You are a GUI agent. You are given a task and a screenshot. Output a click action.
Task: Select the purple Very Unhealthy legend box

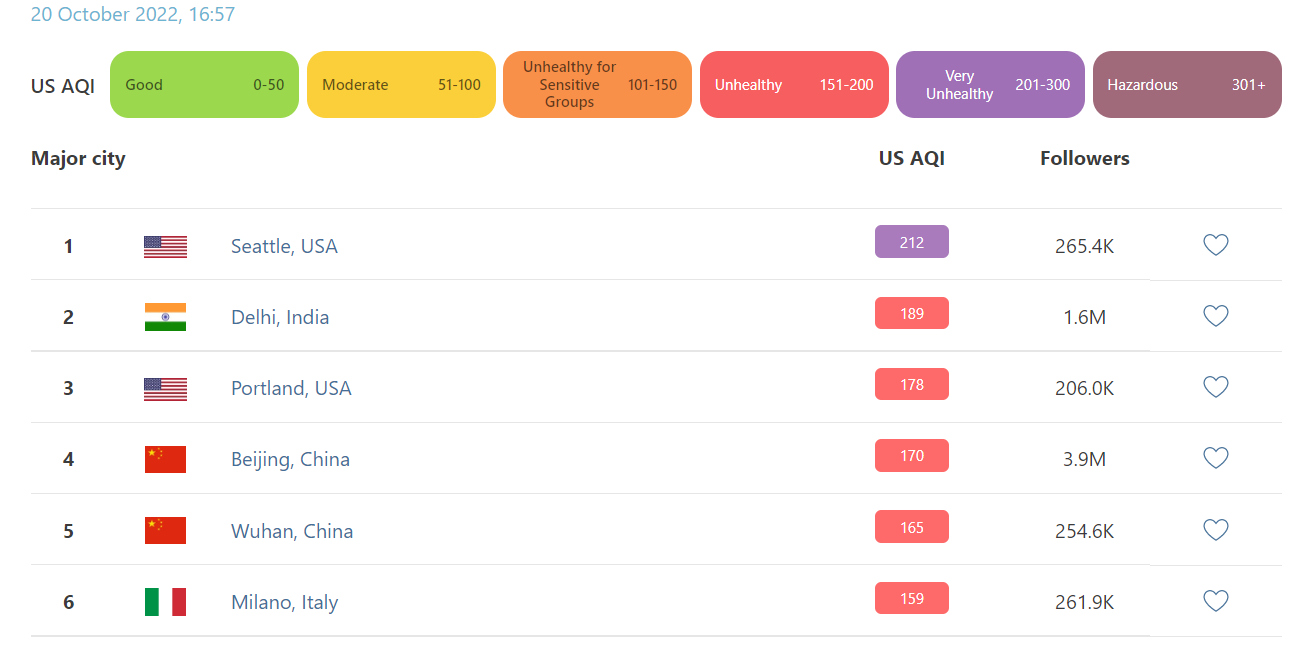point(990,85)
